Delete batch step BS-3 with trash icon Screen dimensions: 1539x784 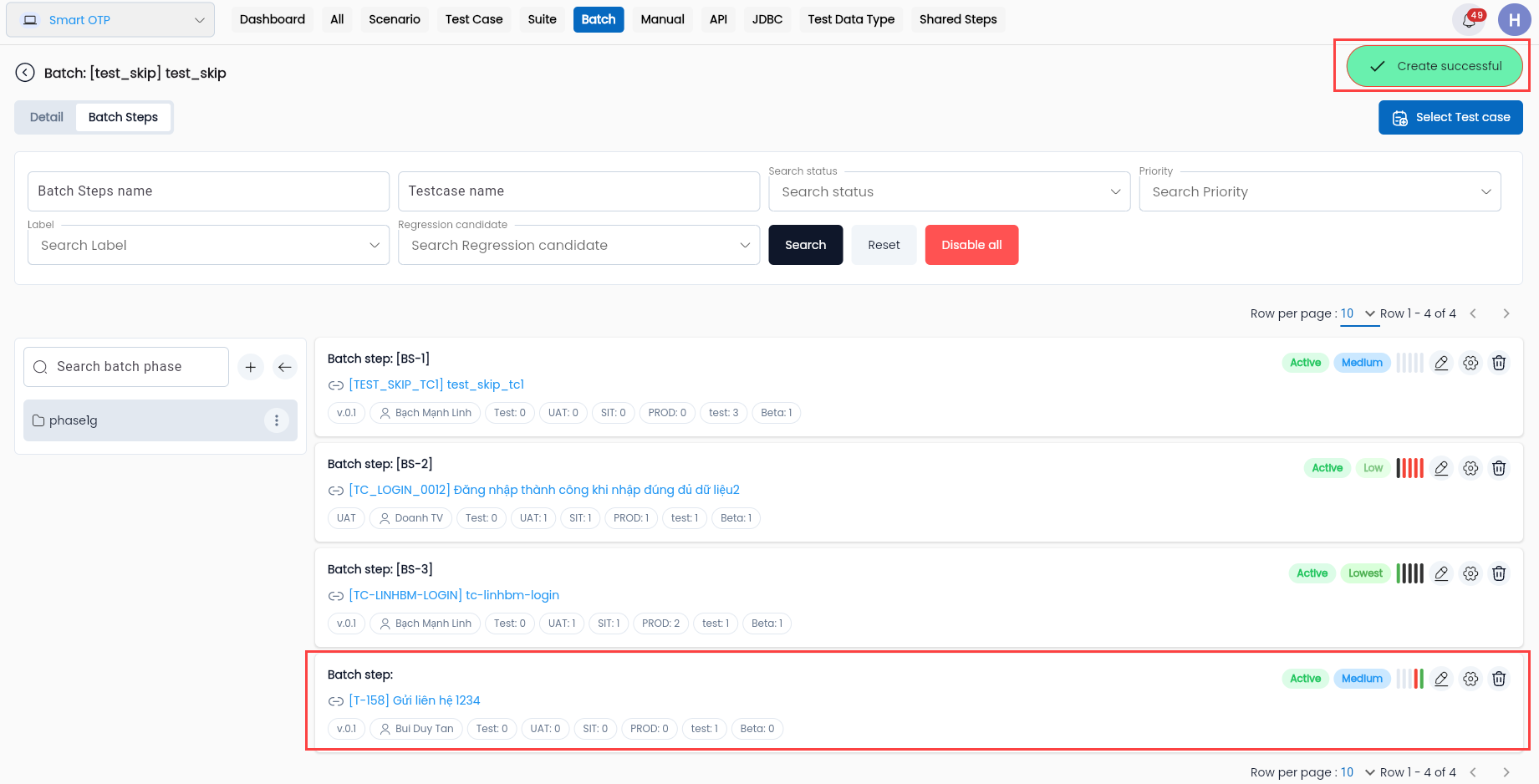tap(1499, 573)
